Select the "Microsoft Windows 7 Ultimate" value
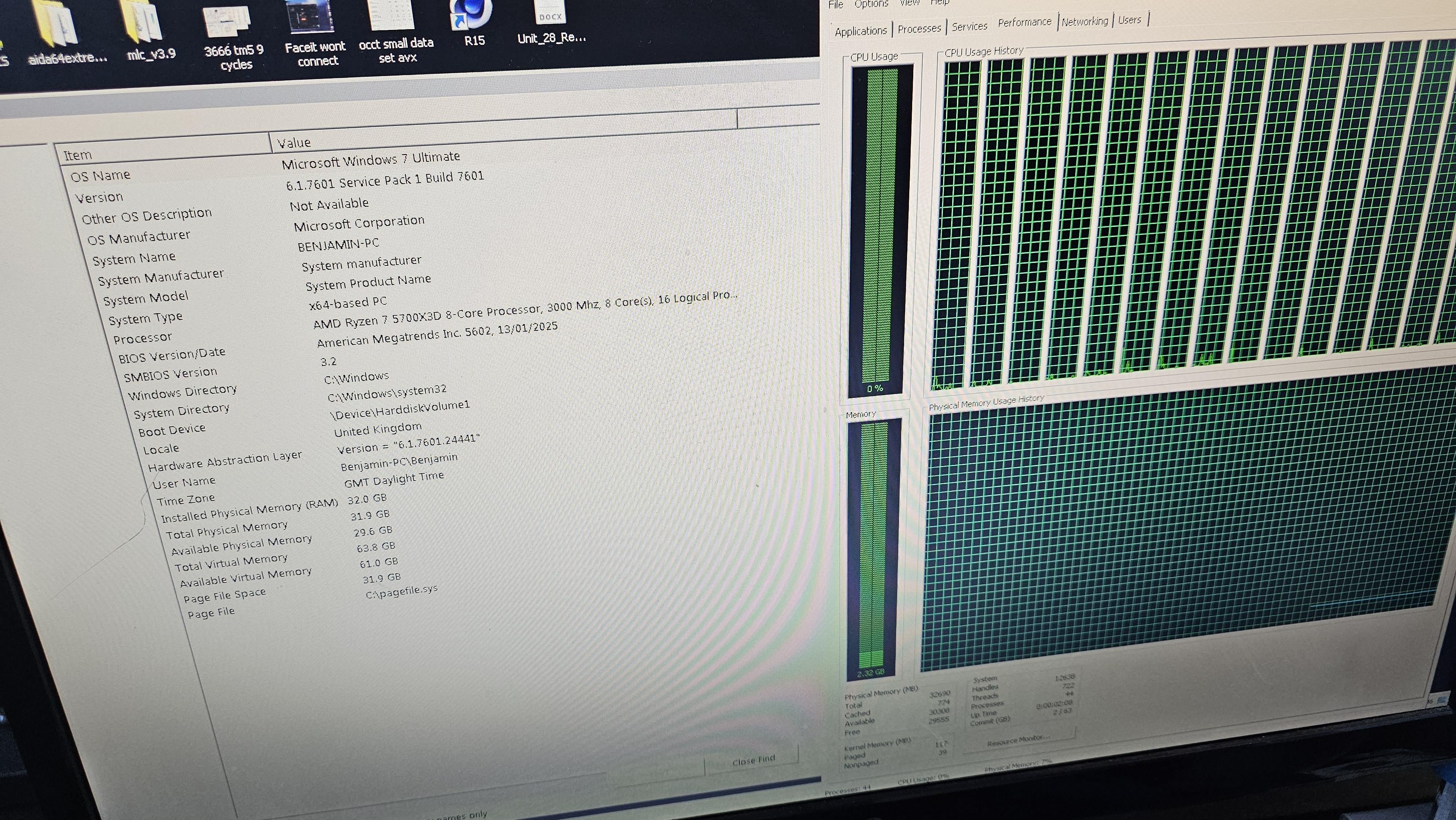The image size is (1456, 820). (x=371, y=159)
